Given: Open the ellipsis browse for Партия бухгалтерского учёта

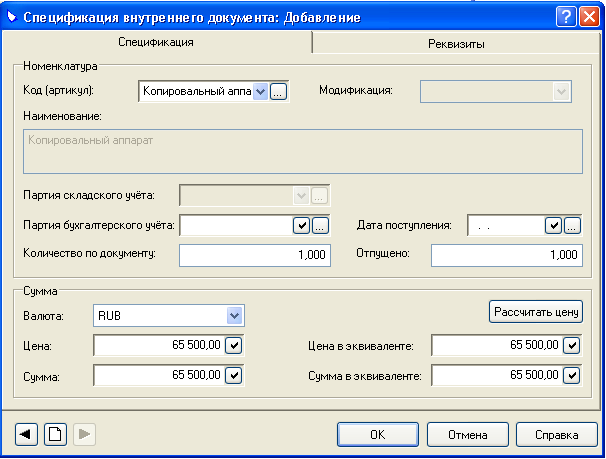Looking at the screenshot, I should [x=320, y=226].
